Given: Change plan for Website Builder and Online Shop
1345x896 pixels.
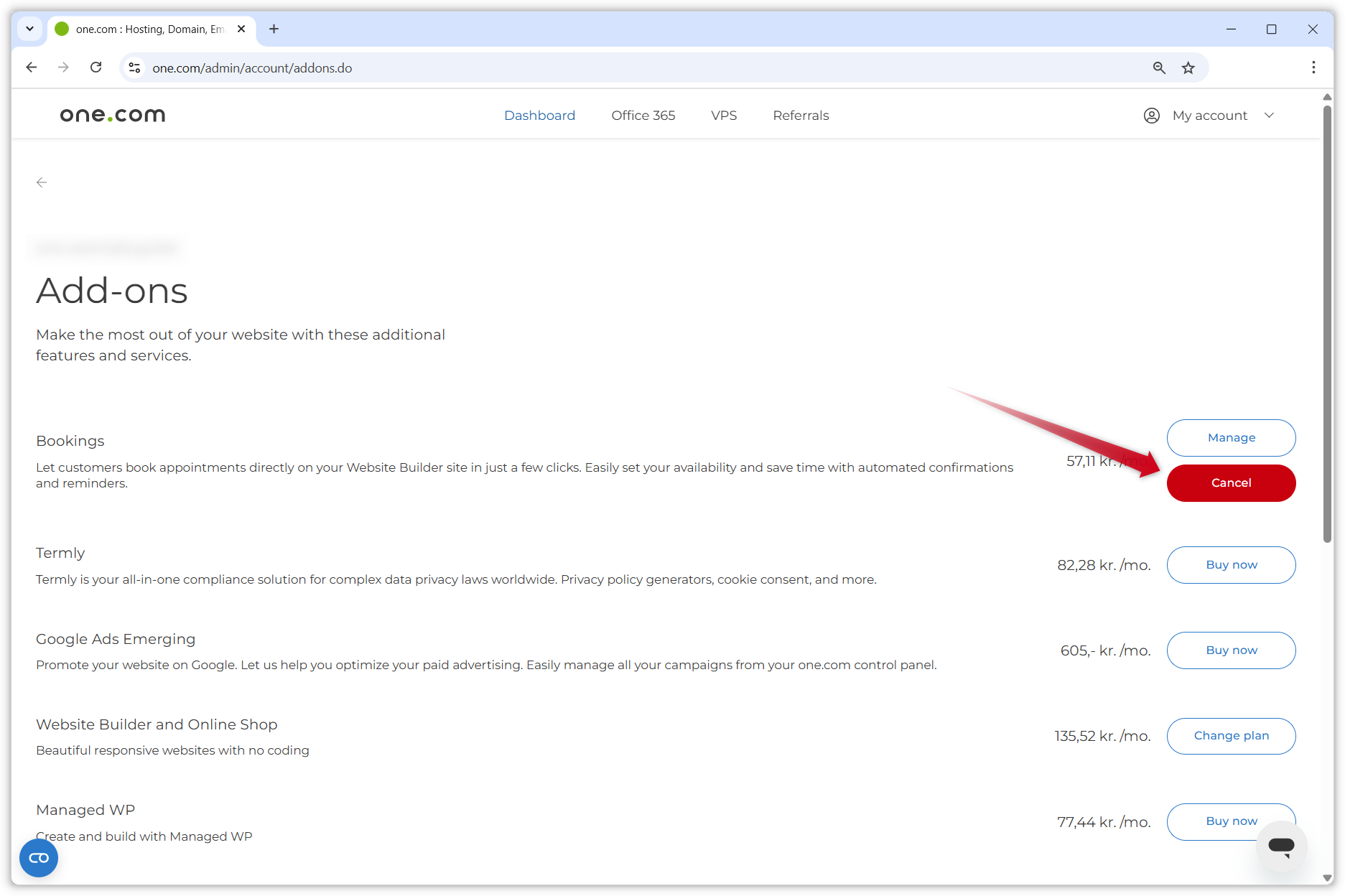Looking at the screenshot, I should pyautogui.click(x=1231, y=736).
